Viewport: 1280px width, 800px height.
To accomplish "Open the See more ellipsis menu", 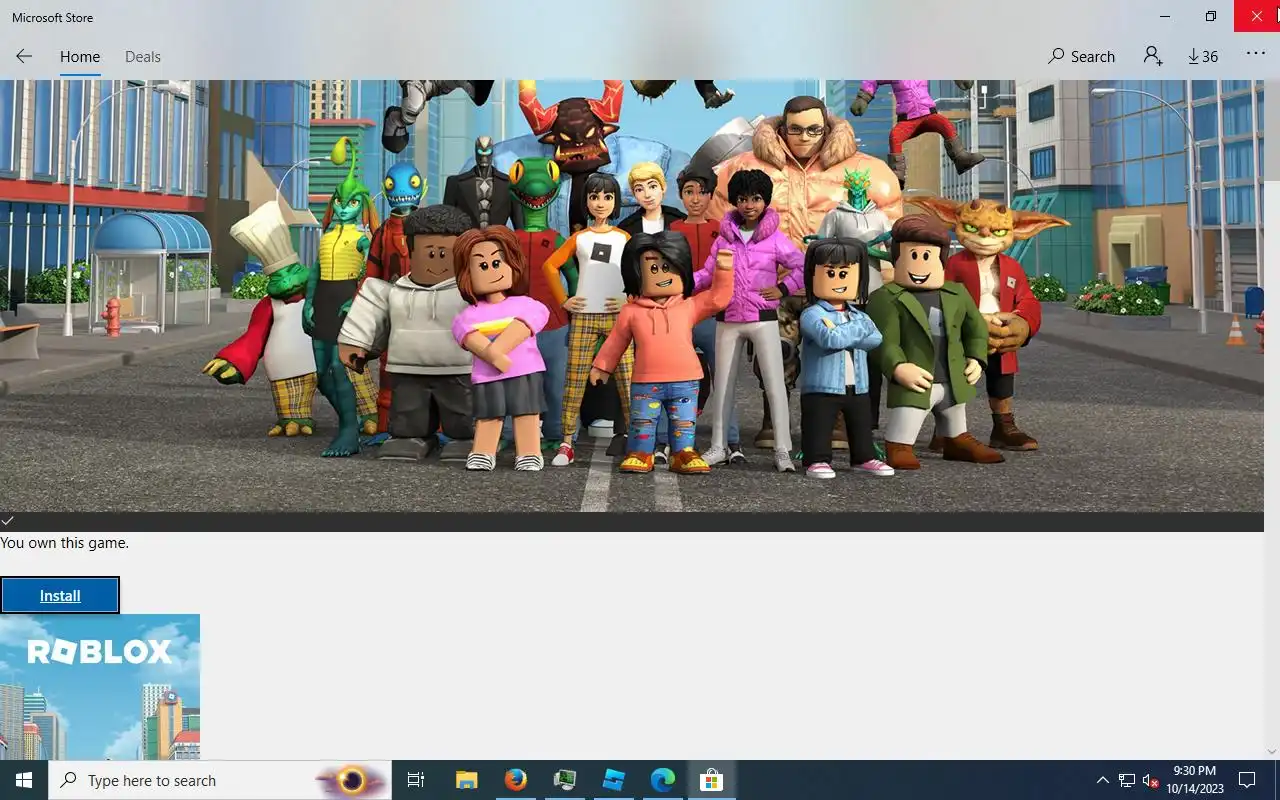I will [x=1256, y=54].
